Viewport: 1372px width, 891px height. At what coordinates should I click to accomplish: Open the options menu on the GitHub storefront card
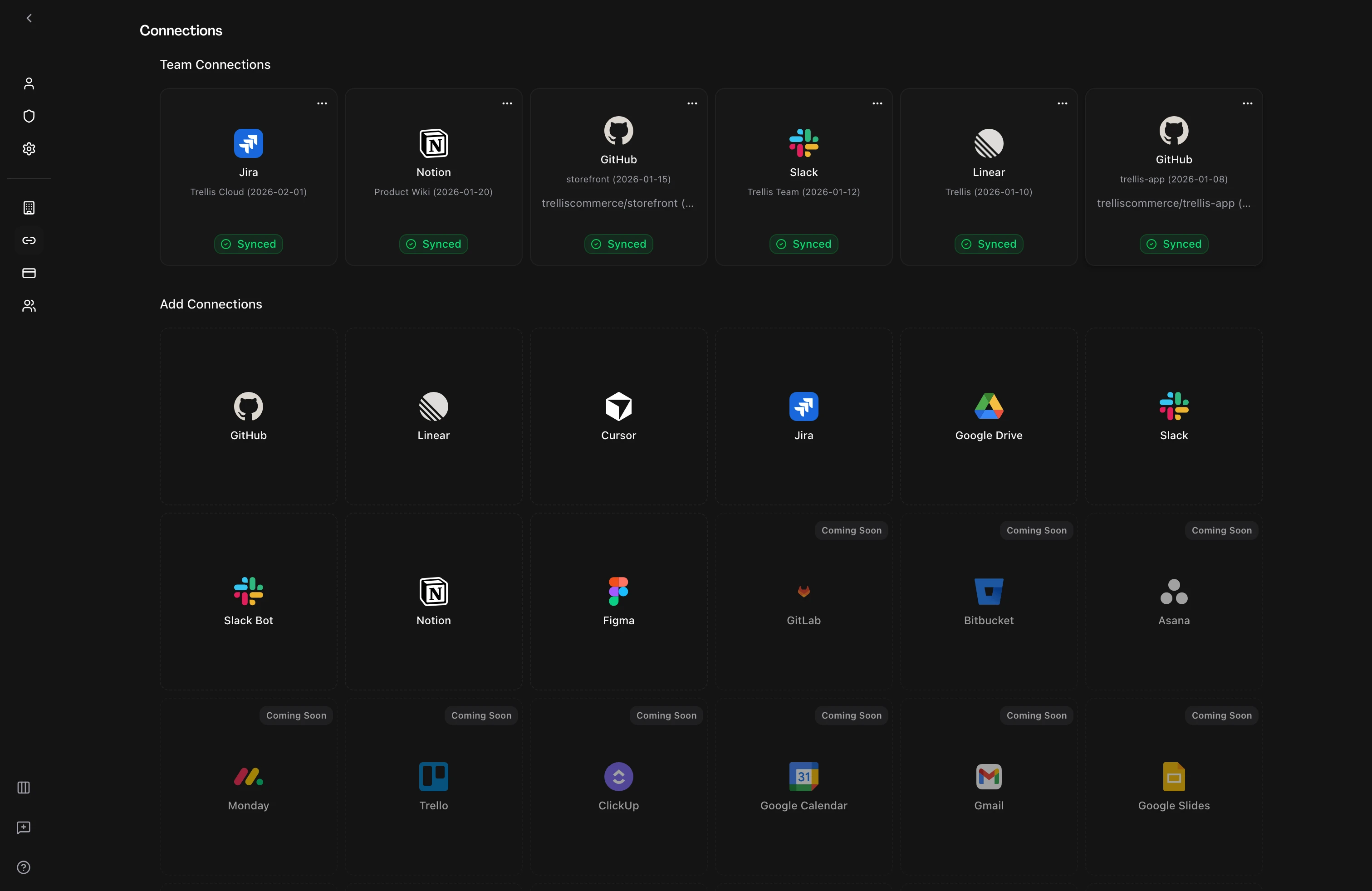[692, 104]
